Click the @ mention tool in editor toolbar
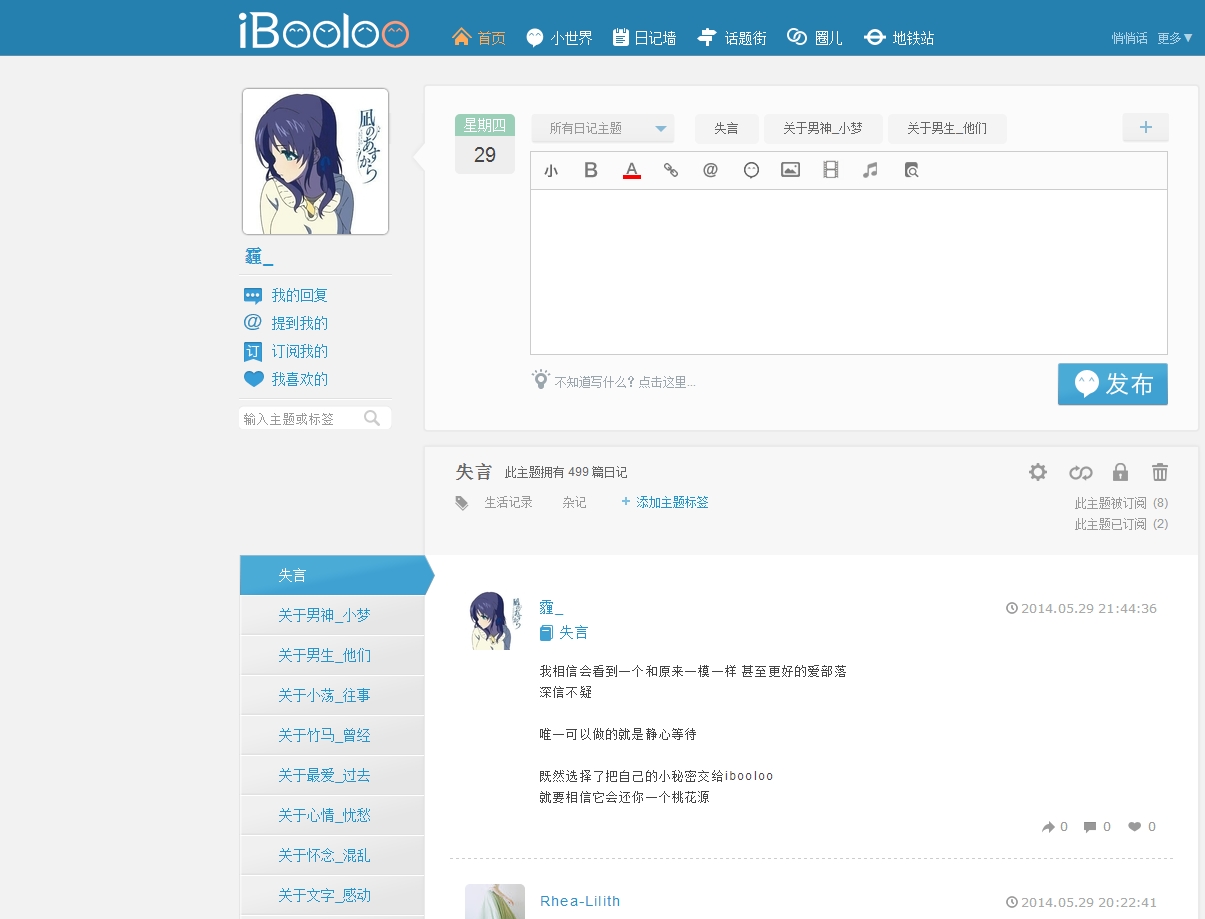This screenshot has height=919, width=1205. pyautogui.click(x=711, y=170)
